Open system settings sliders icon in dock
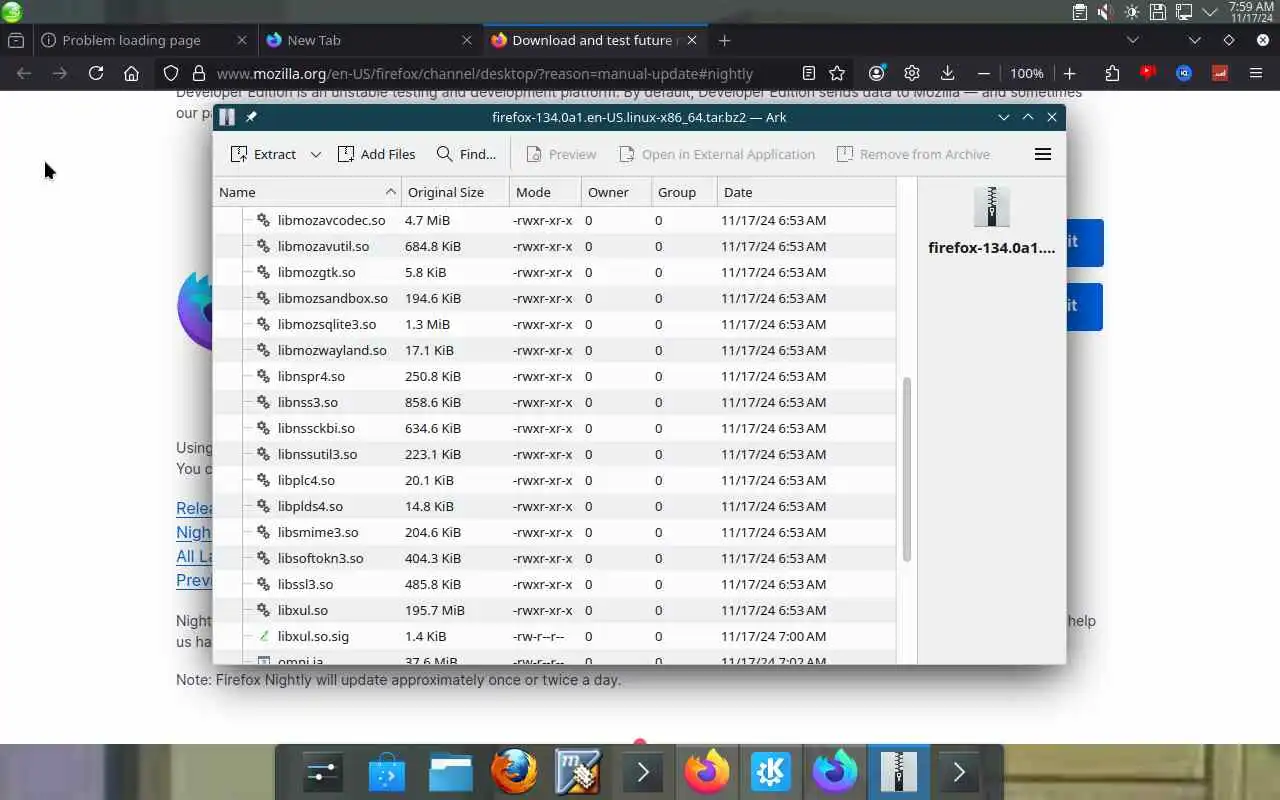Viewport: 1280px width, 800px height. point(322,772)
